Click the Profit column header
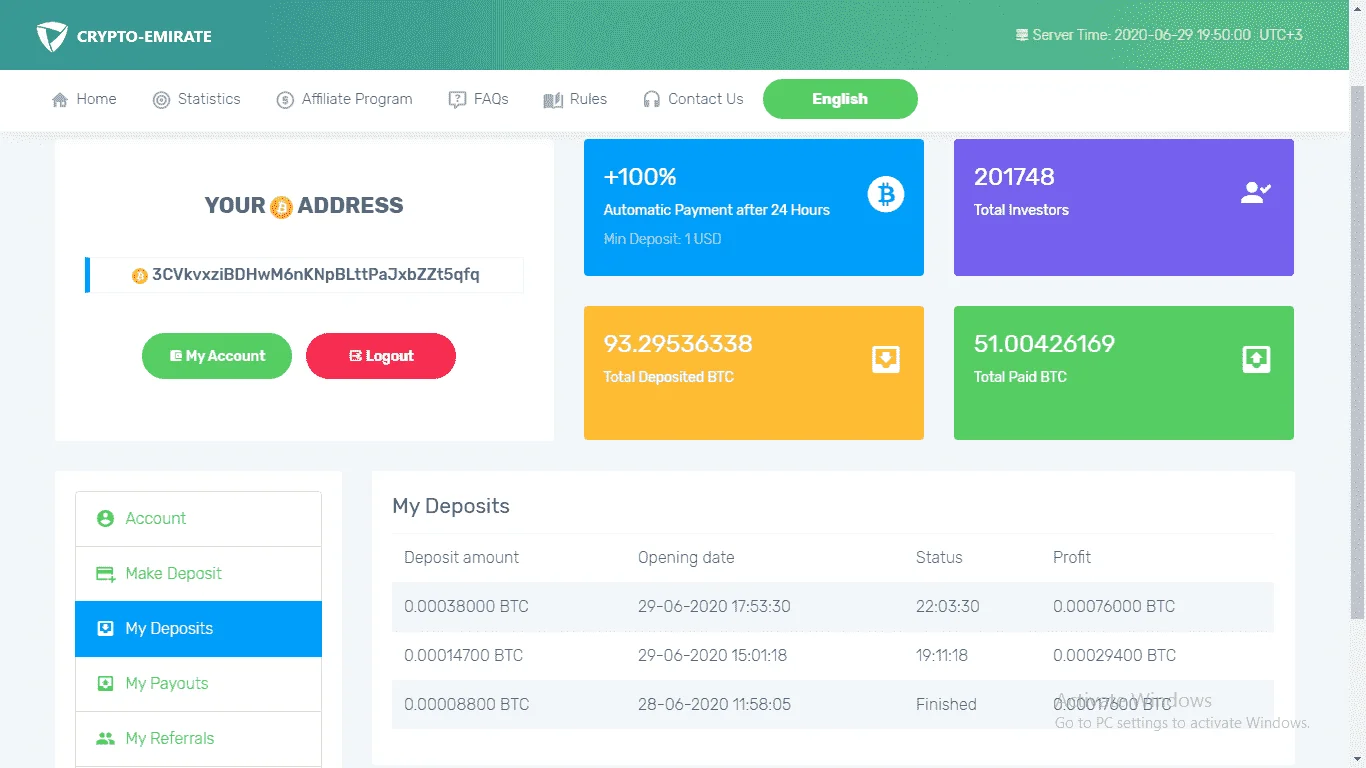Image resolution: width=1366 pixels, height=768 pixels. coord(1072,558)
